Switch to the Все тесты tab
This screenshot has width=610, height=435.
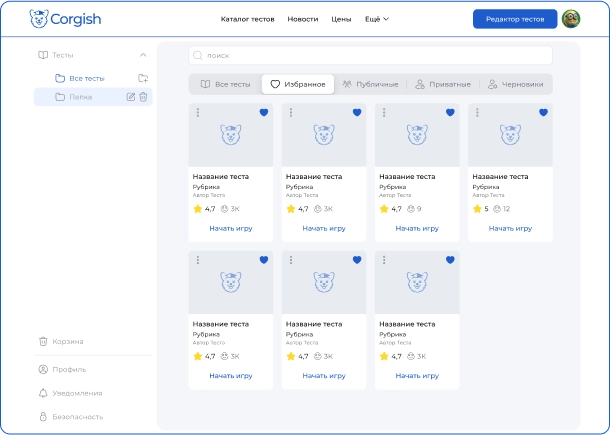[225, 84]
